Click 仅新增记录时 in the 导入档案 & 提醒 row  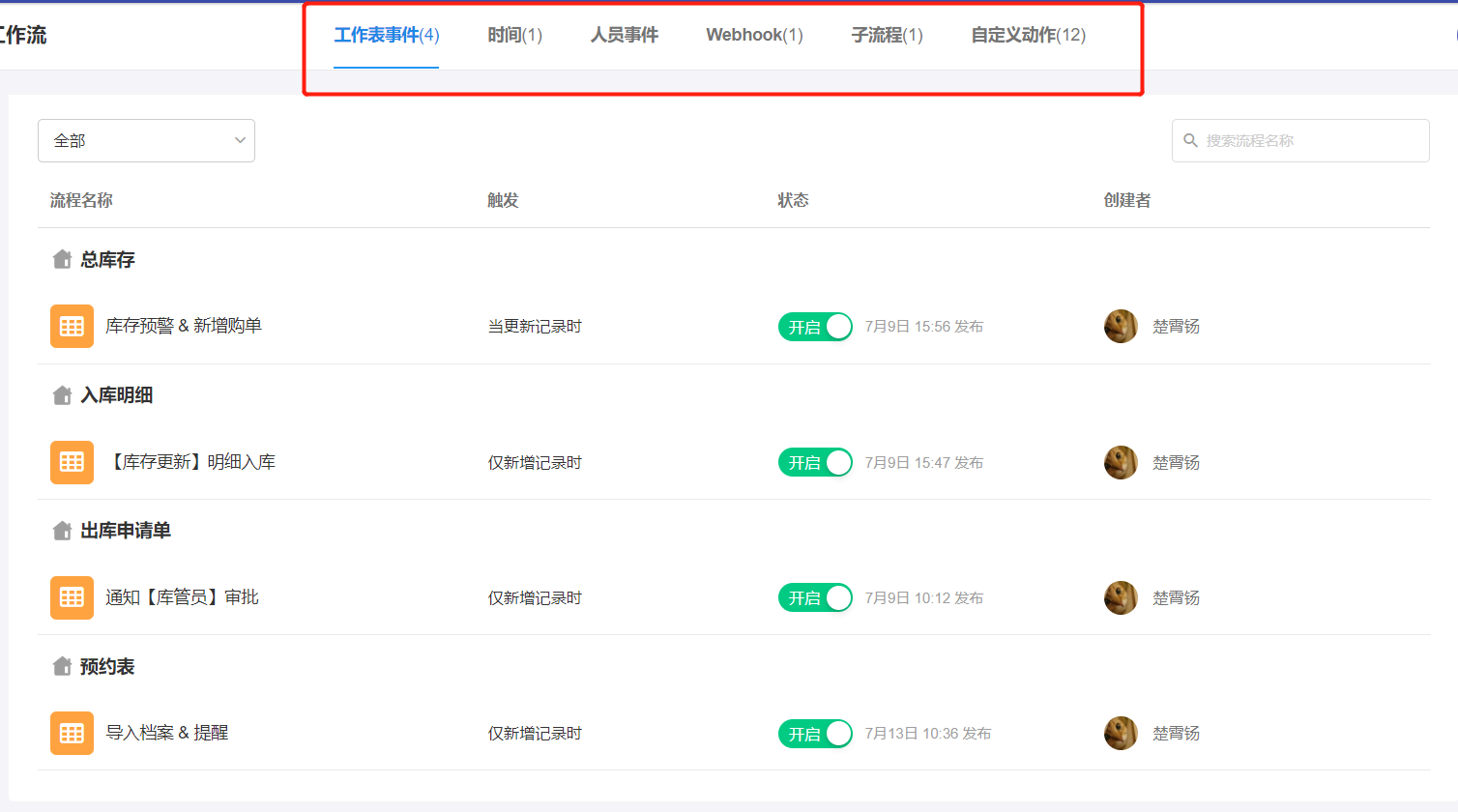coord(535,734)
